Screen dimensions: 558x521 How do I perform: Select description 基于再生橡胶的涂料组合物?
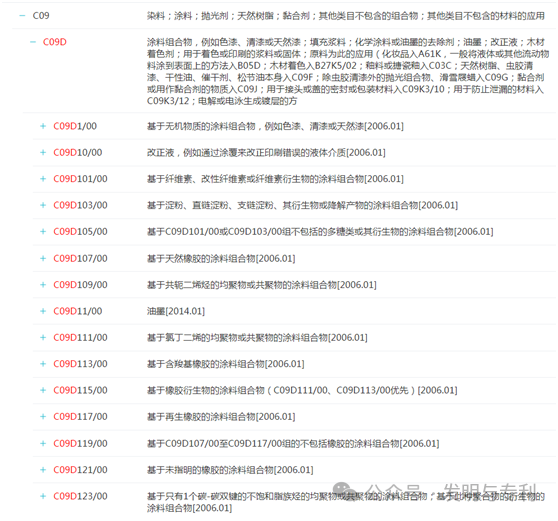(x=221, y=416)
